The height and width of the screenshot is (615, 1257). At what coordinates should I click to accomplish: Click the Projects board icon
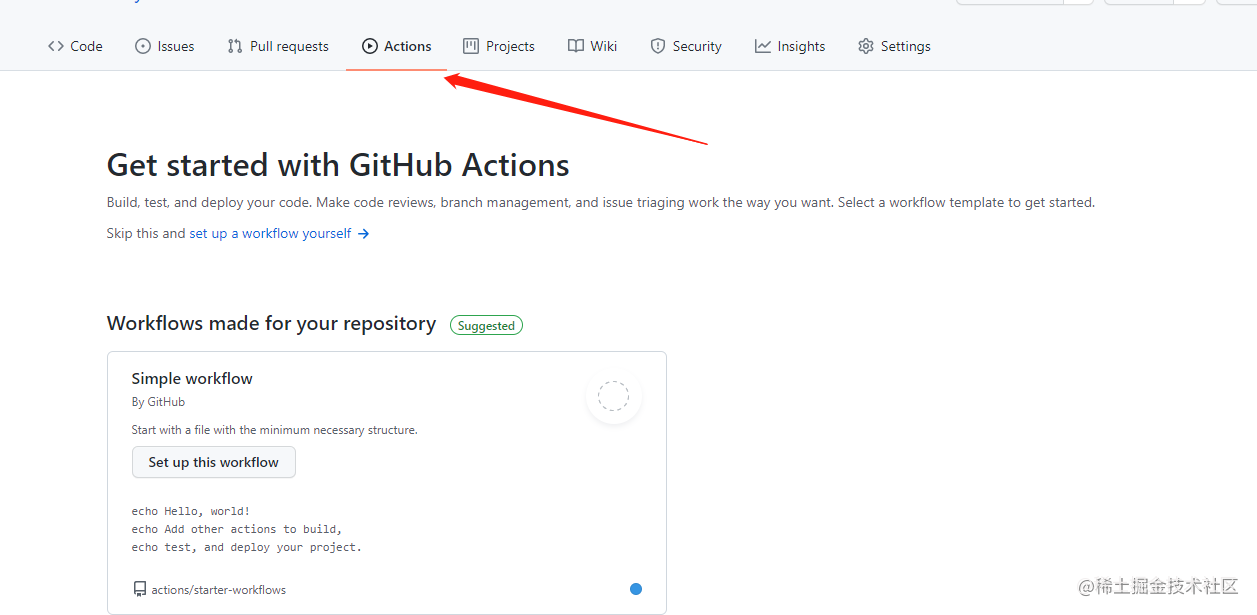point(471,46)
